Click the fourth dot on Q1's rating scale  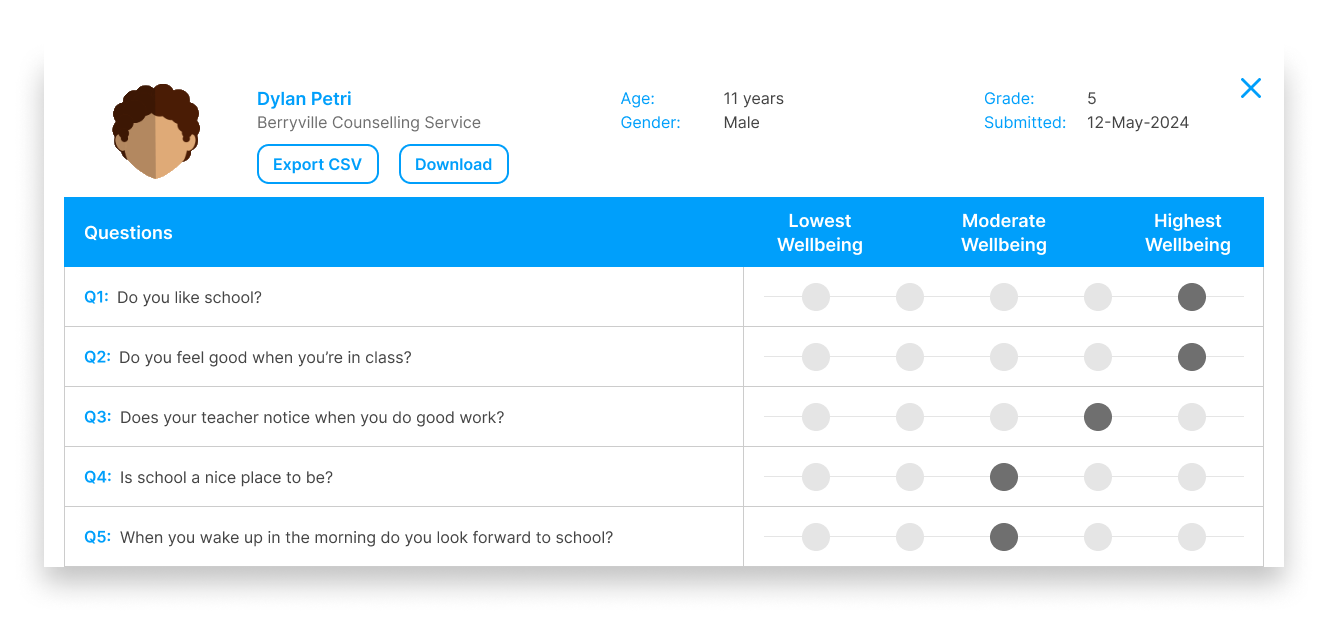[x=1097, y=297]
